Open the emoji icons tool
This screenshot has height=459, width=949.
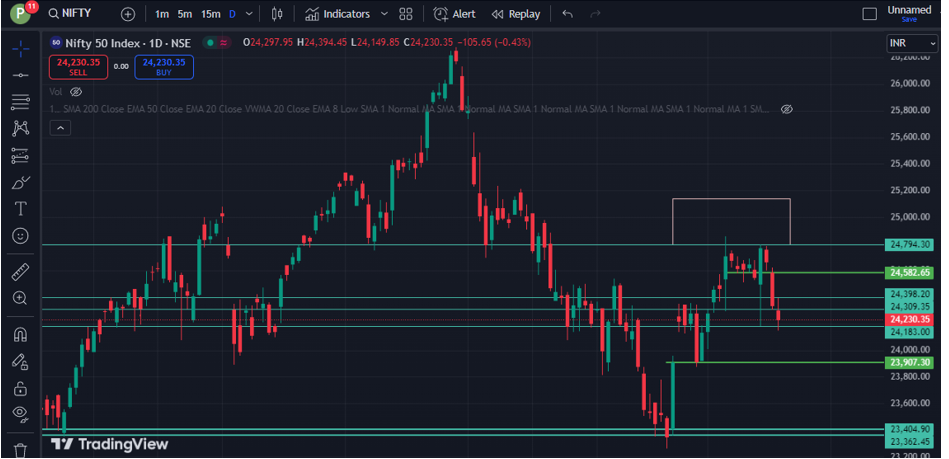21,236
